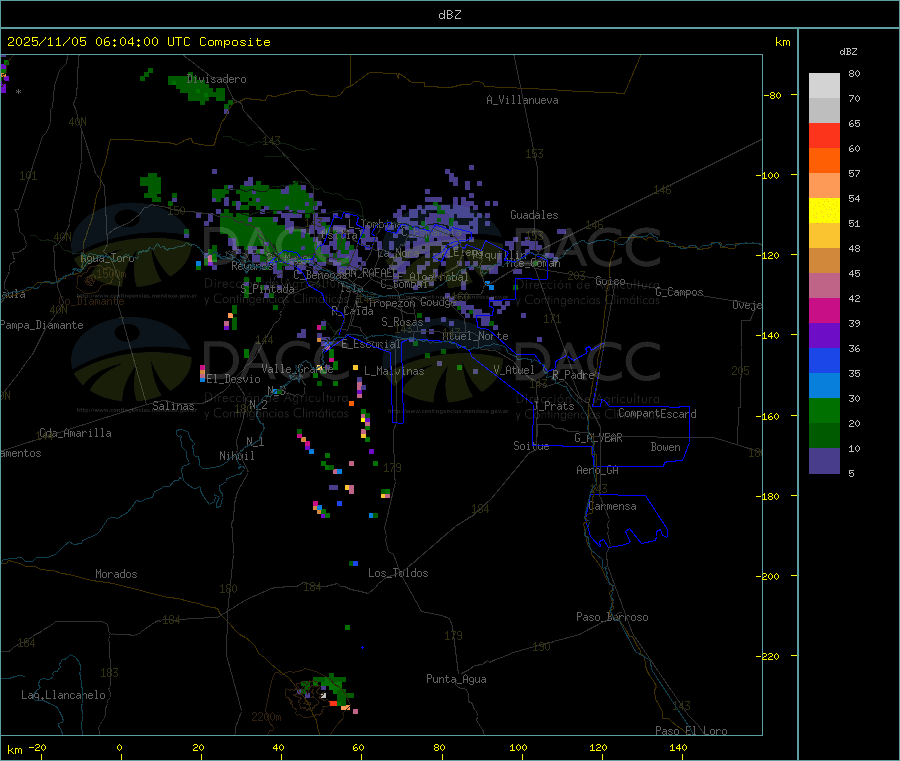Viewport: 900px width, 761px height.
Task: Click the green 30 dBZ legend swatch
Action: (x=824, y=410)
